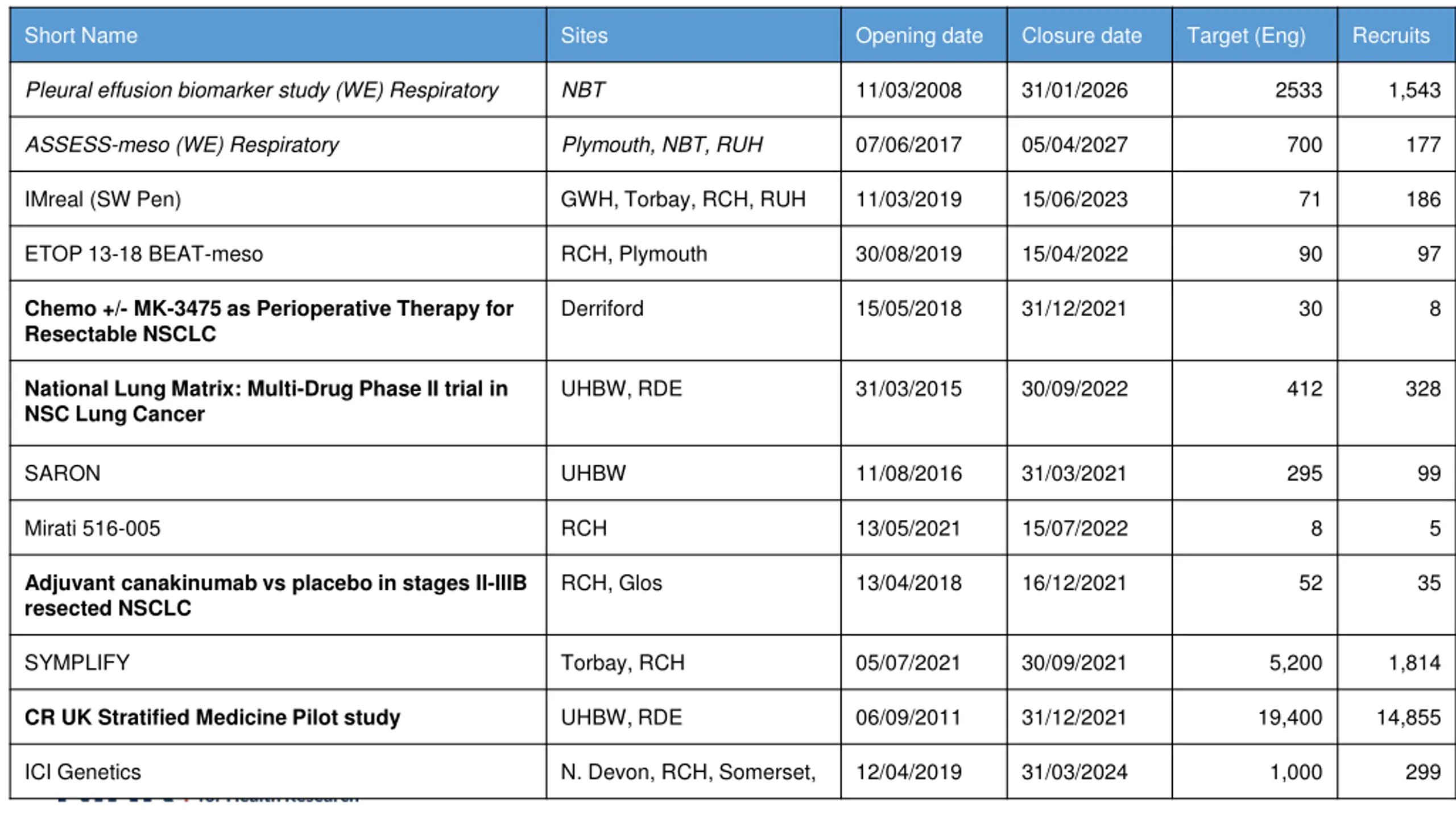The width and height of the screenshot is (1456, 819).
Task: Click the Adjuvant canakinumab vs placebo title
Action: point(276,595)
